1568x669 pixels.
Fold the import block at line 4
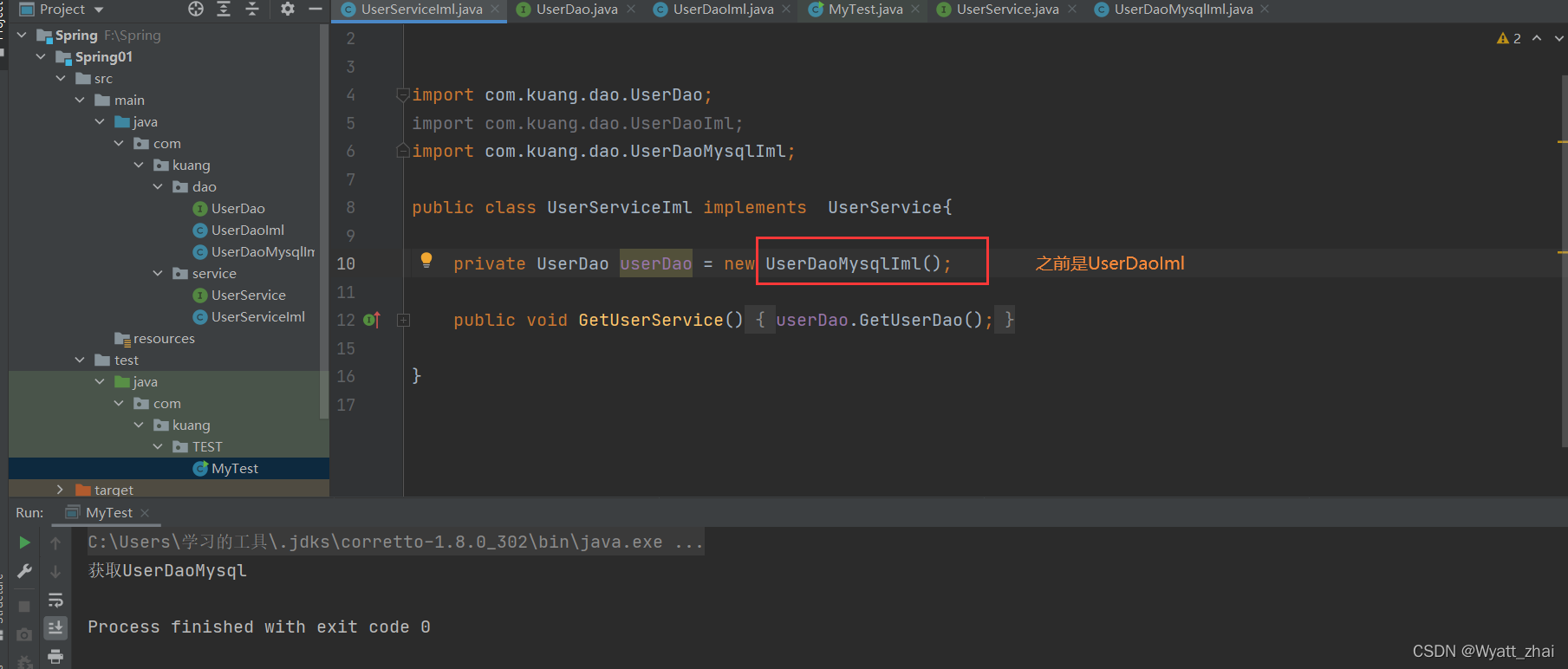coord(402,94)
